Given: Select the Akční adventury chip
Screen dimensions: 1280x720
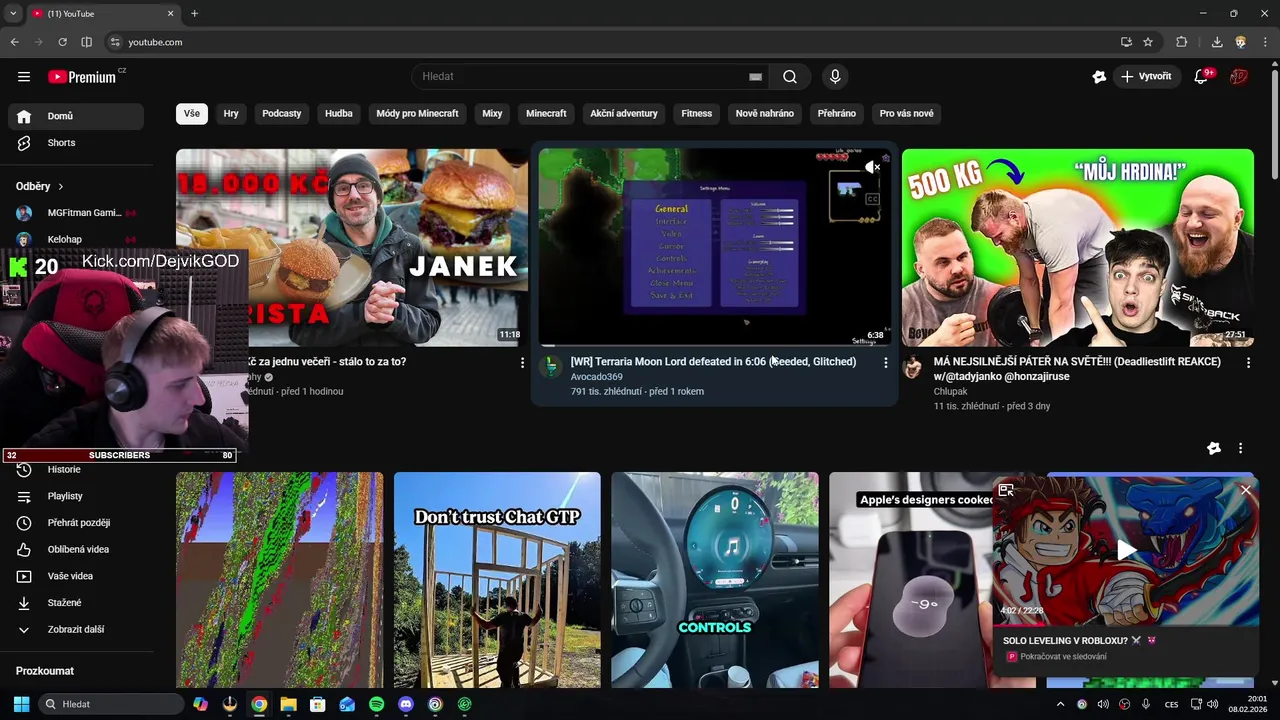Looking at the screenshot, I should click(624, 114).
